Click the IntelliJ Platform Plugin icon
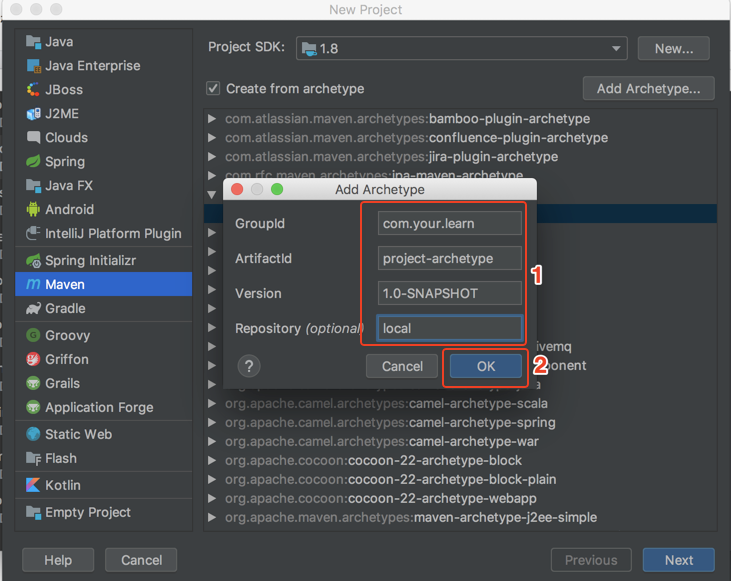Screen dimensions: 731x581 coord(33,233)
